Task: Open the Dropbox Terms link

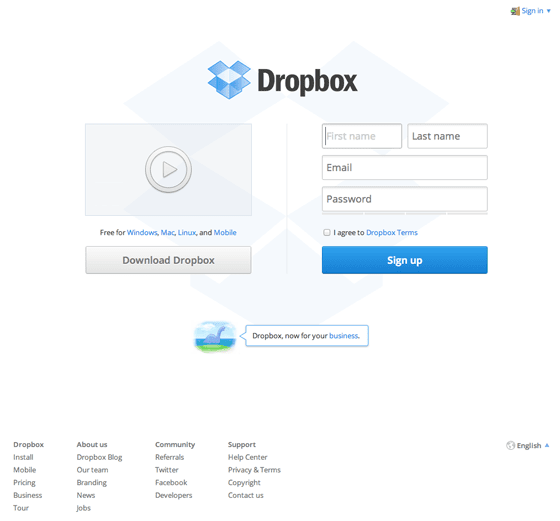Action: click(x=391, y=232)
